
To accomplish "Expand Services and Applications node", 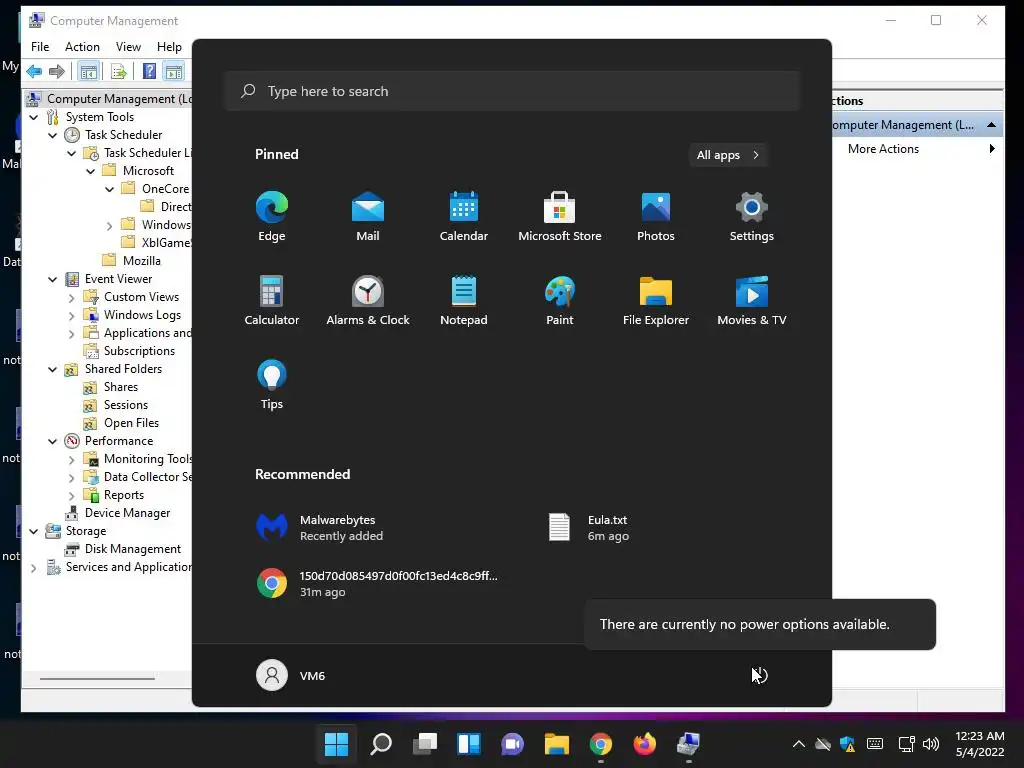I will tap(34, 568).
